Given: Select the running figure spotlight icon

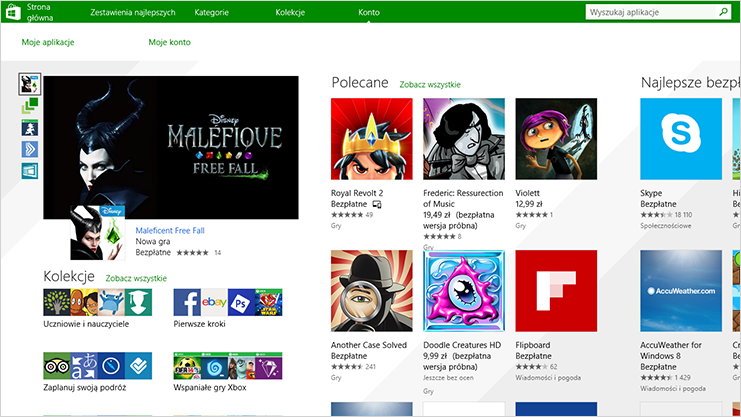Looking at the screenshot, I should click(30, 128).
